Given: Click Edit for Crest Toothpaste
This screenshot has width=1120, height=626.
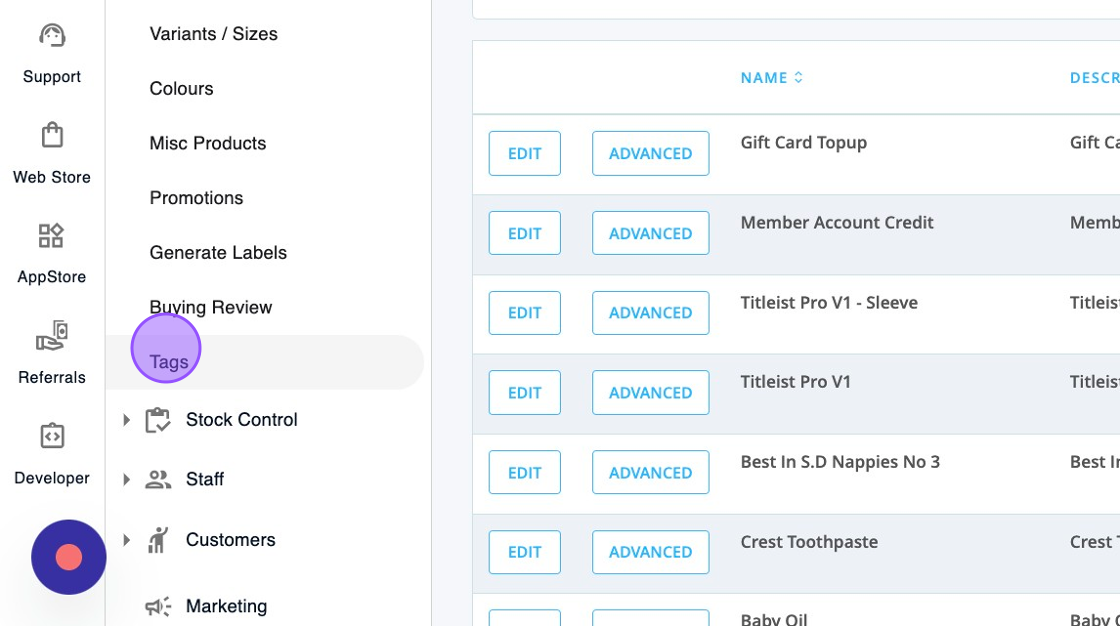Looking at the screenshot, I should pos(524,552).
